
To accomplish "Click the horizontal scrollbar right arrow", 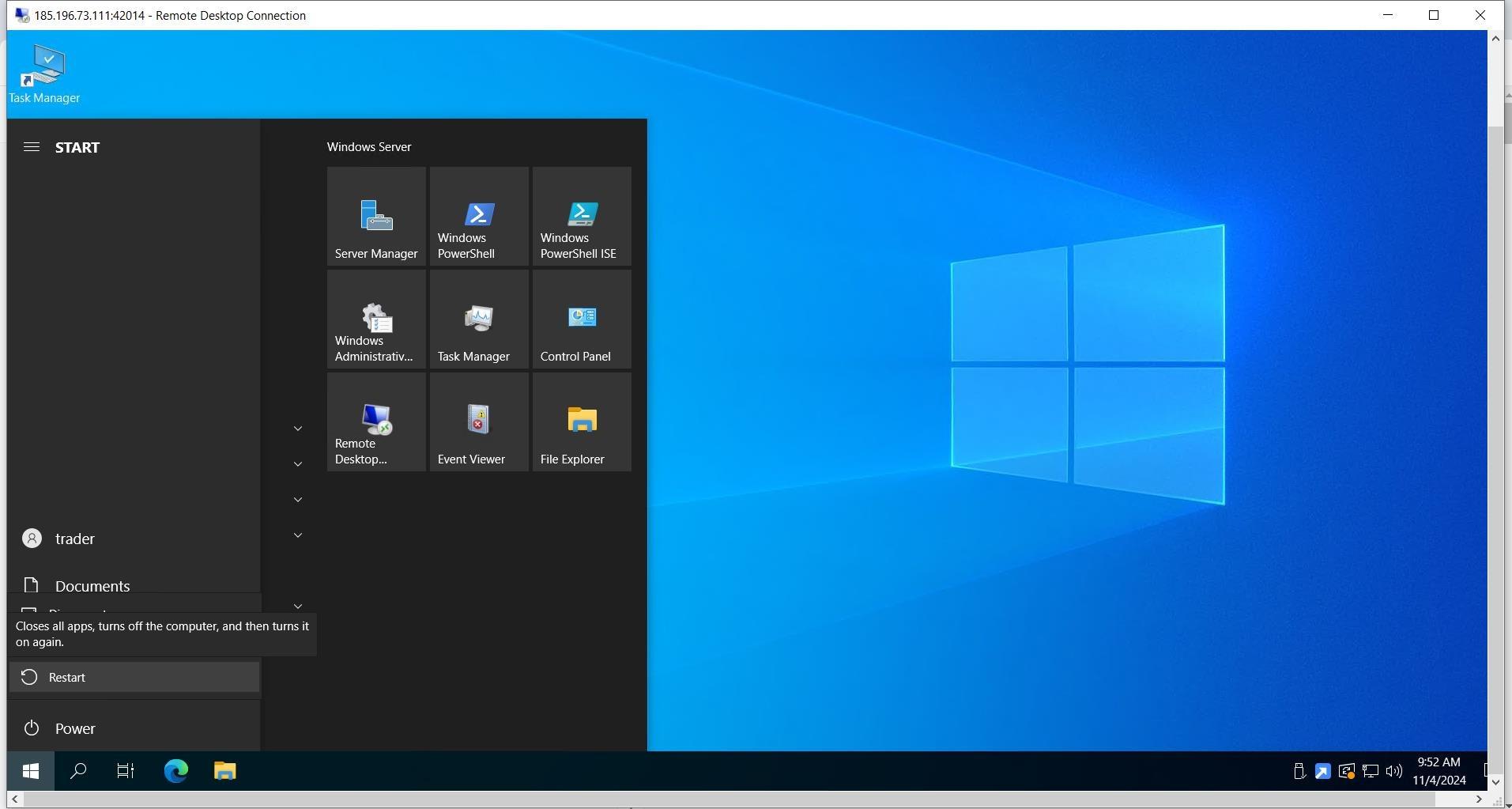I will click(1480, 799).
